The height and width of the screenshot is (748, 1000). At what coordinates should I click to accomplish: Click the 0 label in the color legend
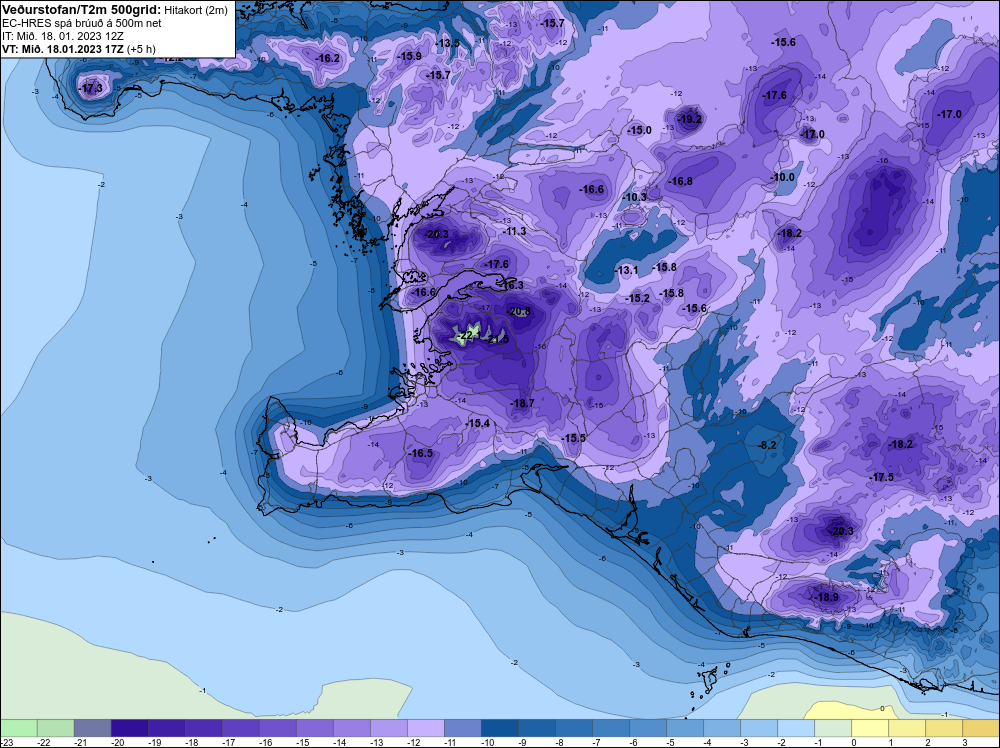coord(854,742)
